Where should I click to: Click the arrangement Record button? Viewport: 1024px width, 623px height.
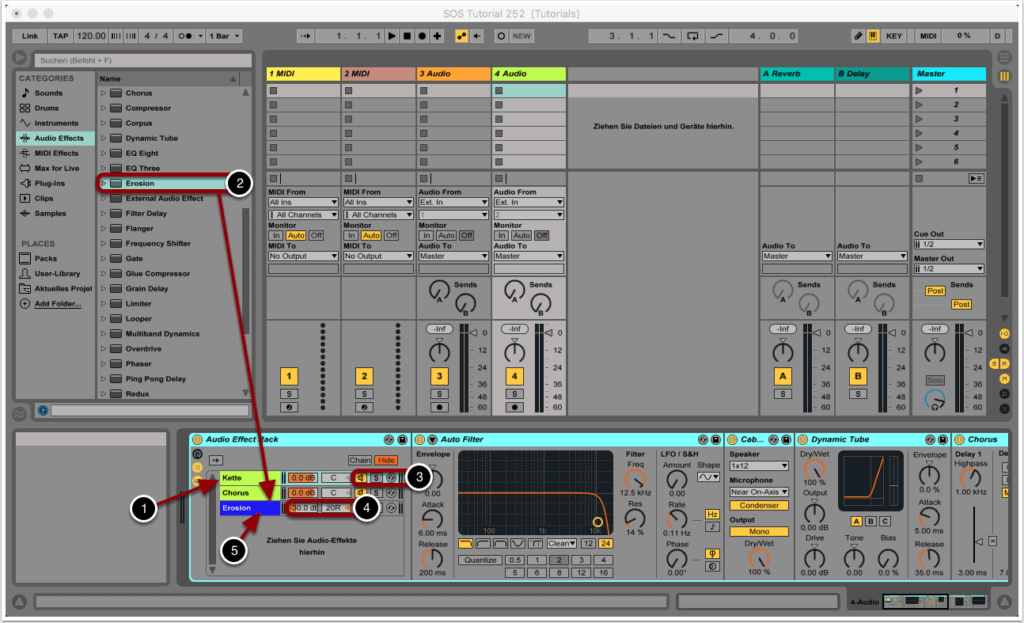coord(421,36)
